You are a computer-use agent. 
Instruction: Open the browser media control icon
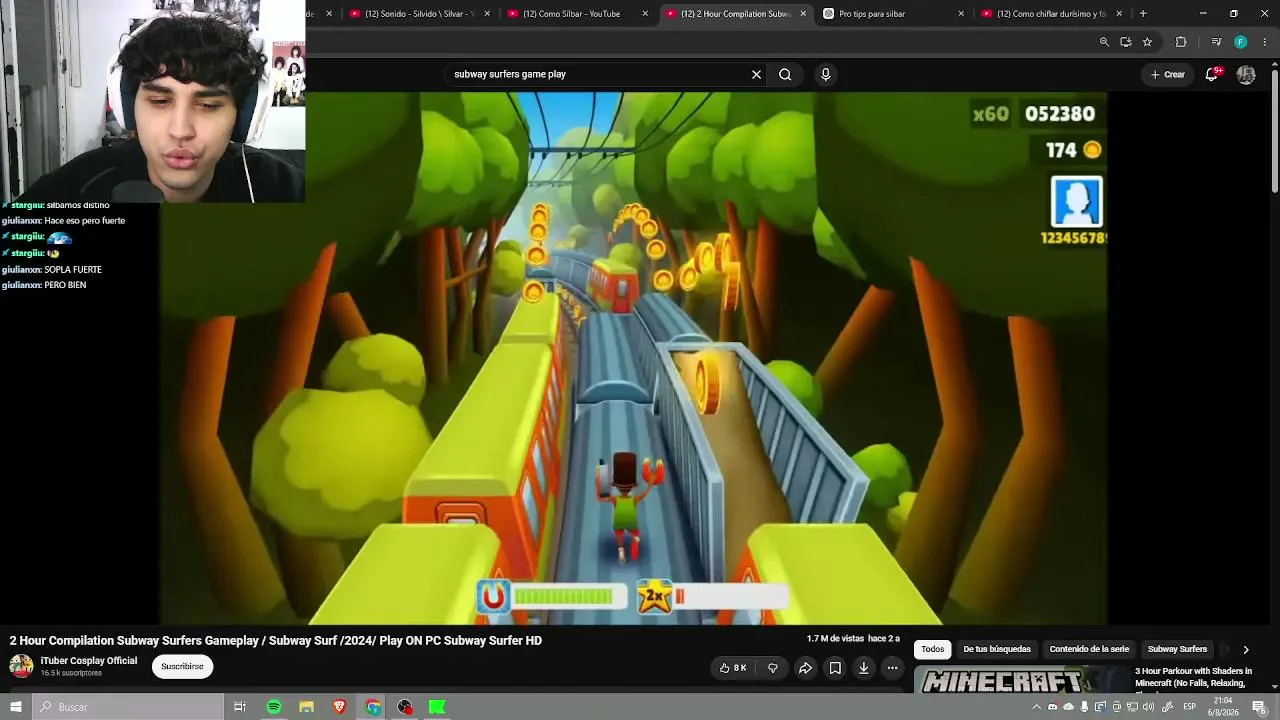click(x=1216, y=42)
